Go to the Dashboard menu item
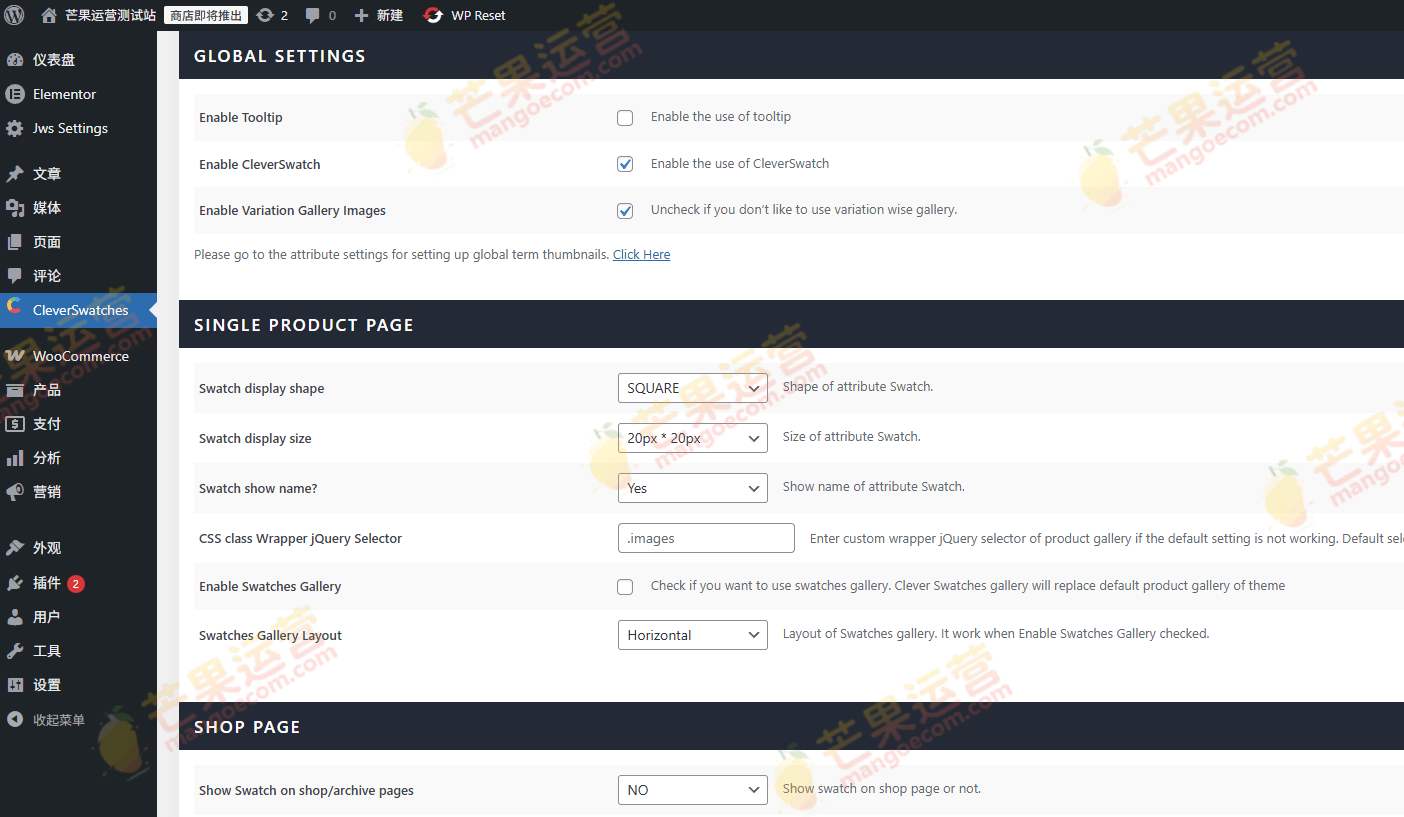 (54, 60)
